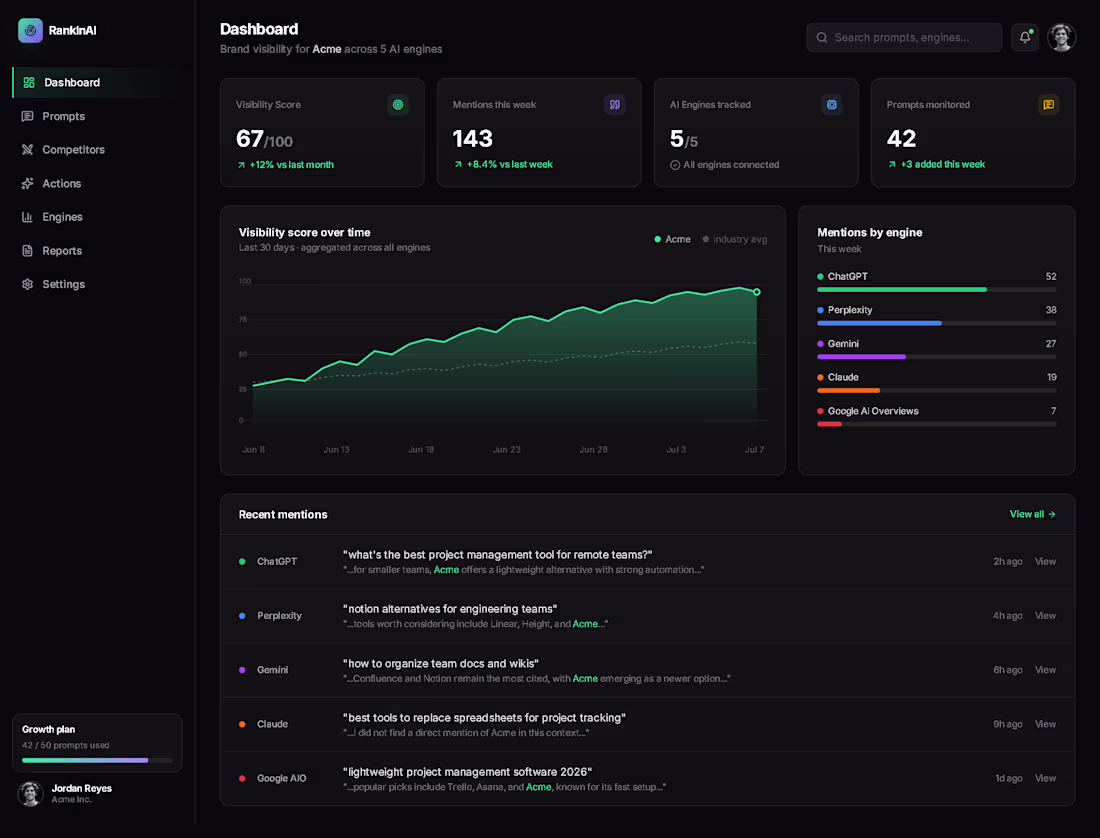View the ChatGPT mention from 2h ago
Image resolution: width=1100 pixels, height=838 pixels.
point(1045,561)
